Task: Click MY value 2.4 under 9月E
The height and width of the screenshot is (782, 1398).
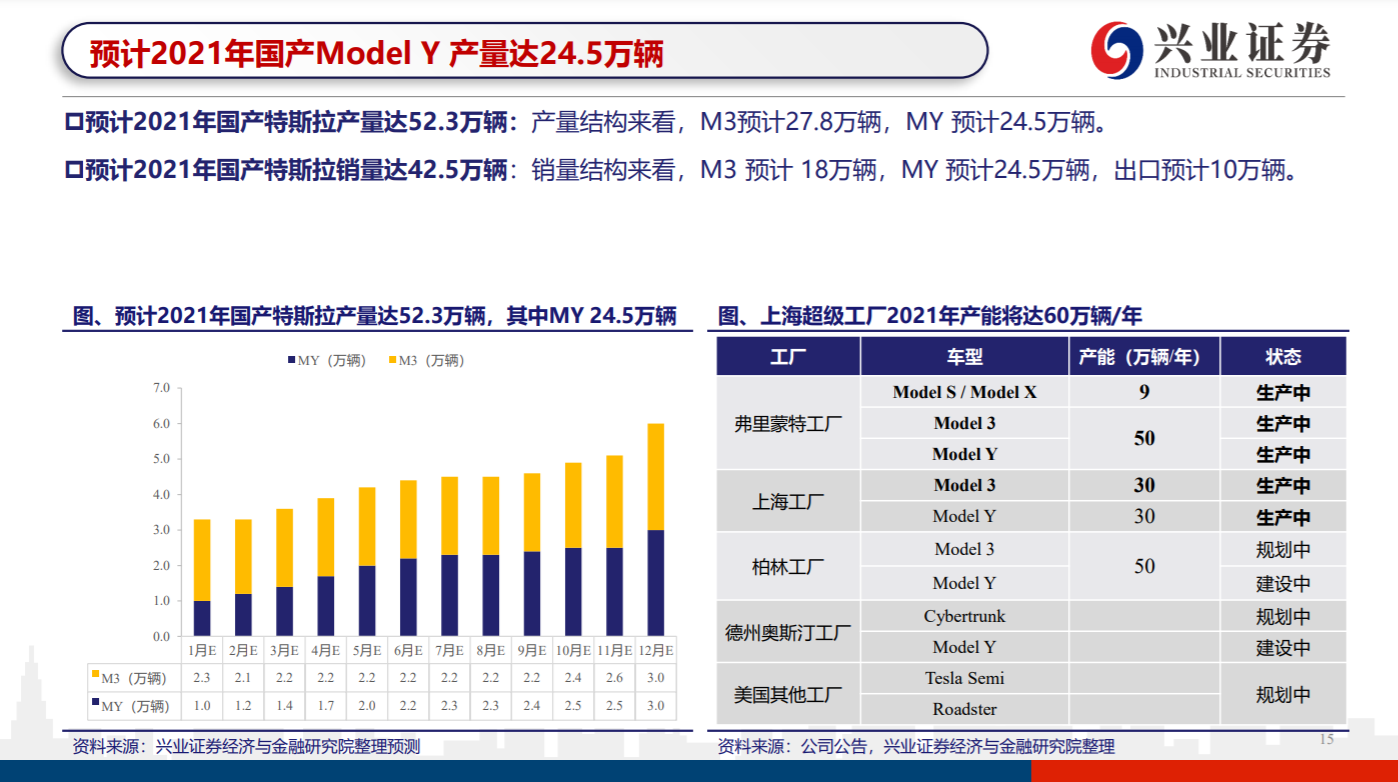Action: (532, 706)
